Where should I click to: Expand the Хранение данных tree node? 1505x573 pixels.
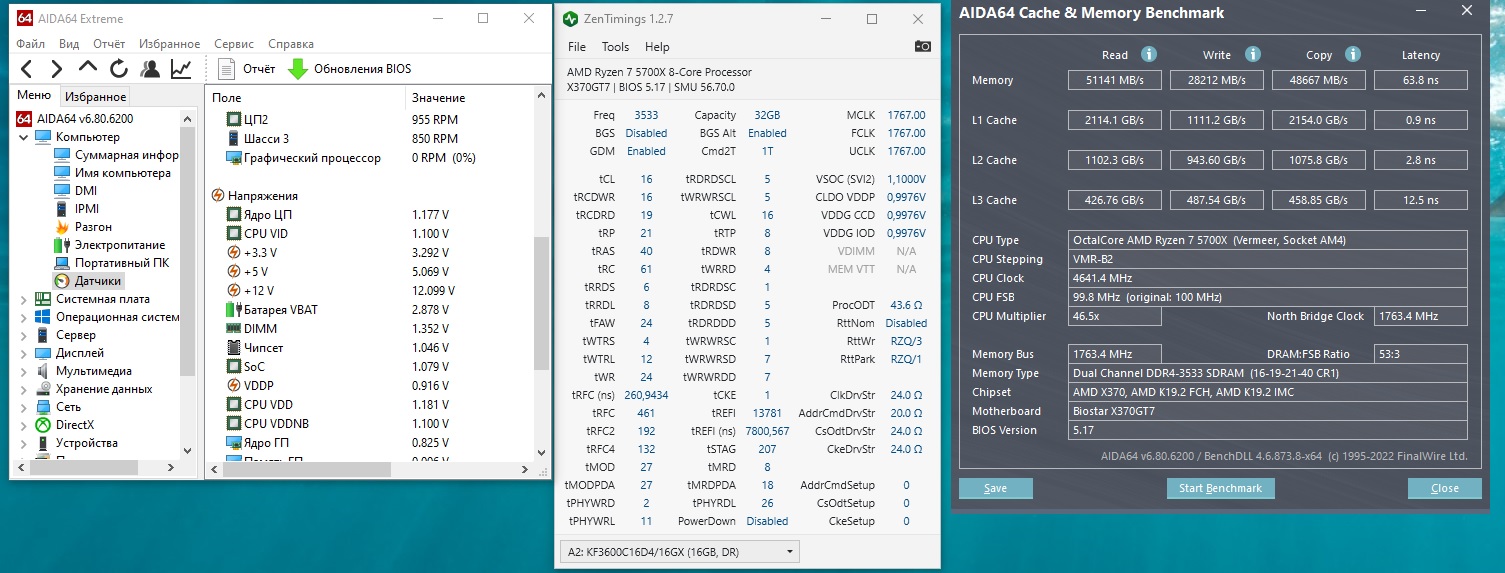click(x=24, y=389)
